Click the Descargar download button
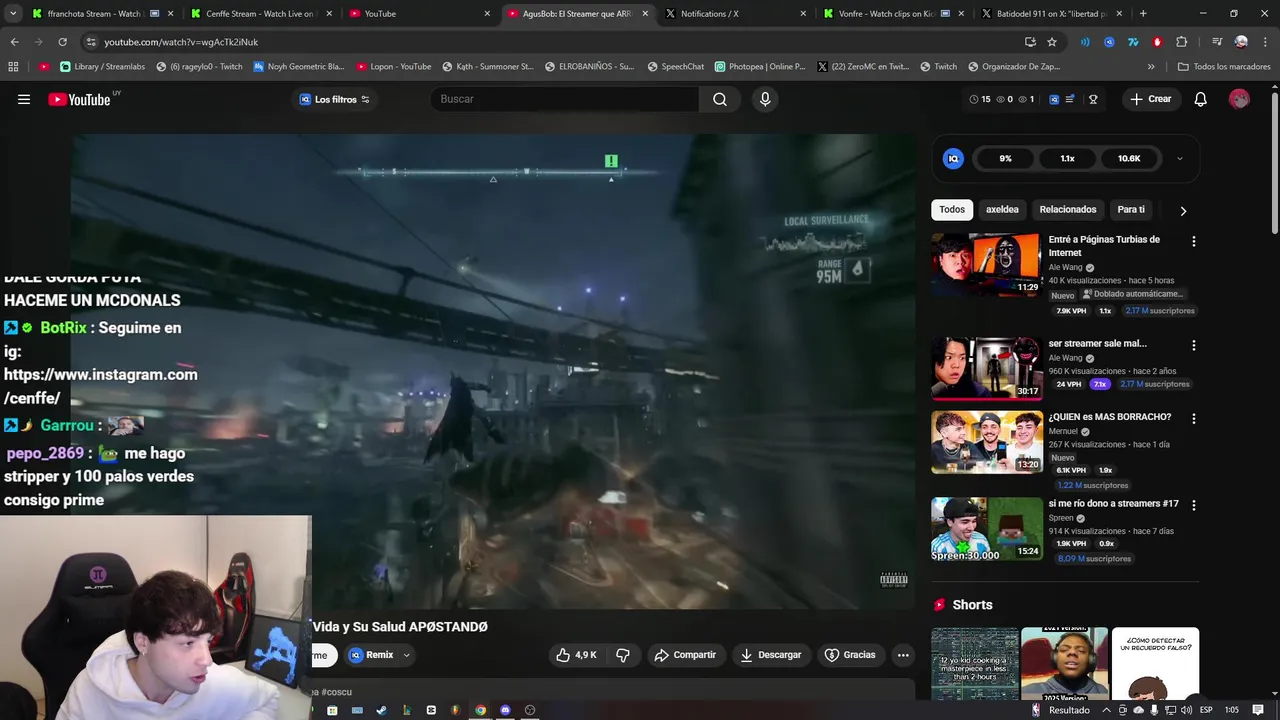 pyautogui.click(x=771, y=655)
